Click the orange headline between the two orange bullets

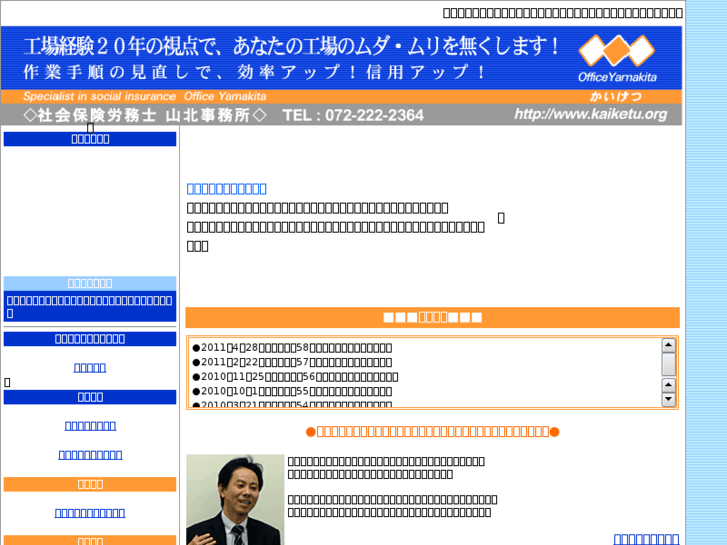(433, 432)
